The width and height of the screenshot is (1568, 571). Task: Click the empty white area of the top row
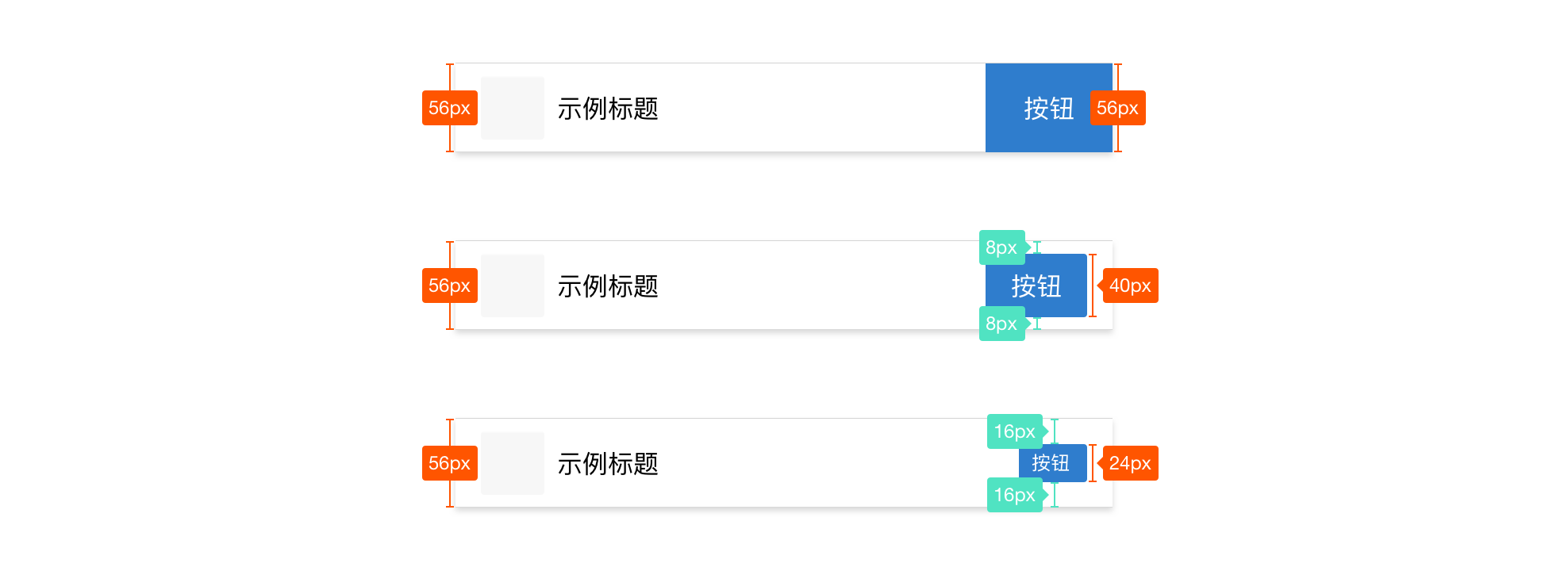pos(821,108)
